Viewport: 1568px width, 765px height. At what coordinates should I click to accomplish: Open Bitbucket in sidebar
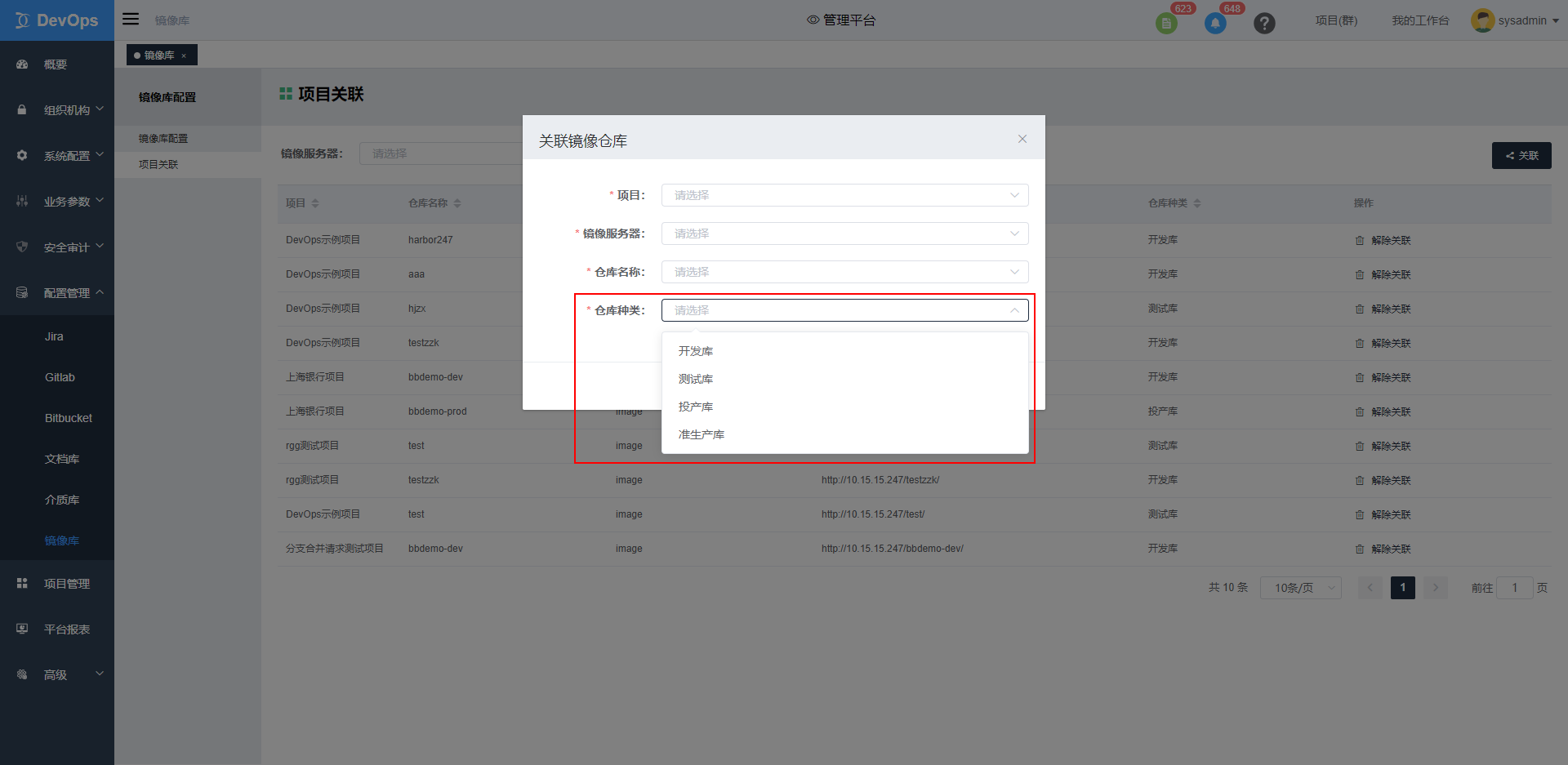[69, 418]
